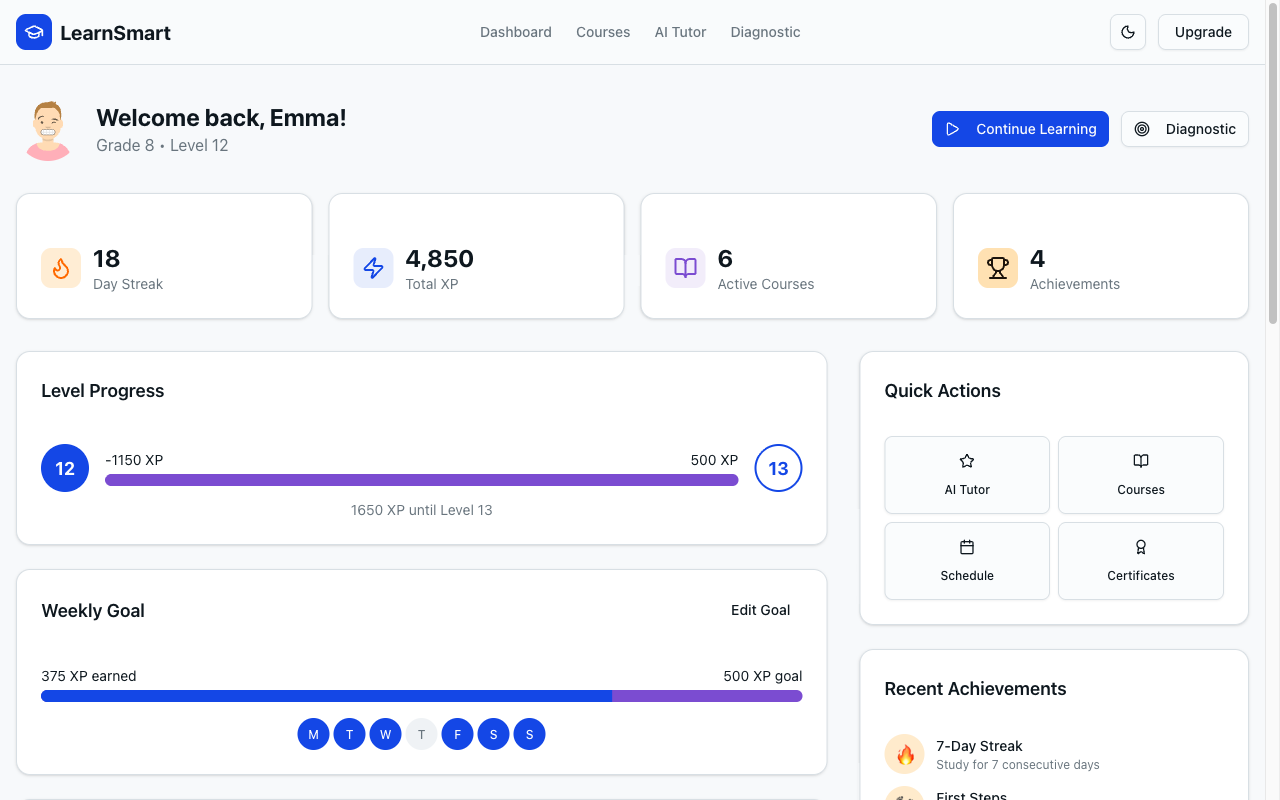Open Certificates from Quick Actions
Screen dimensions: 1280x800
[x=1140, y=561]
